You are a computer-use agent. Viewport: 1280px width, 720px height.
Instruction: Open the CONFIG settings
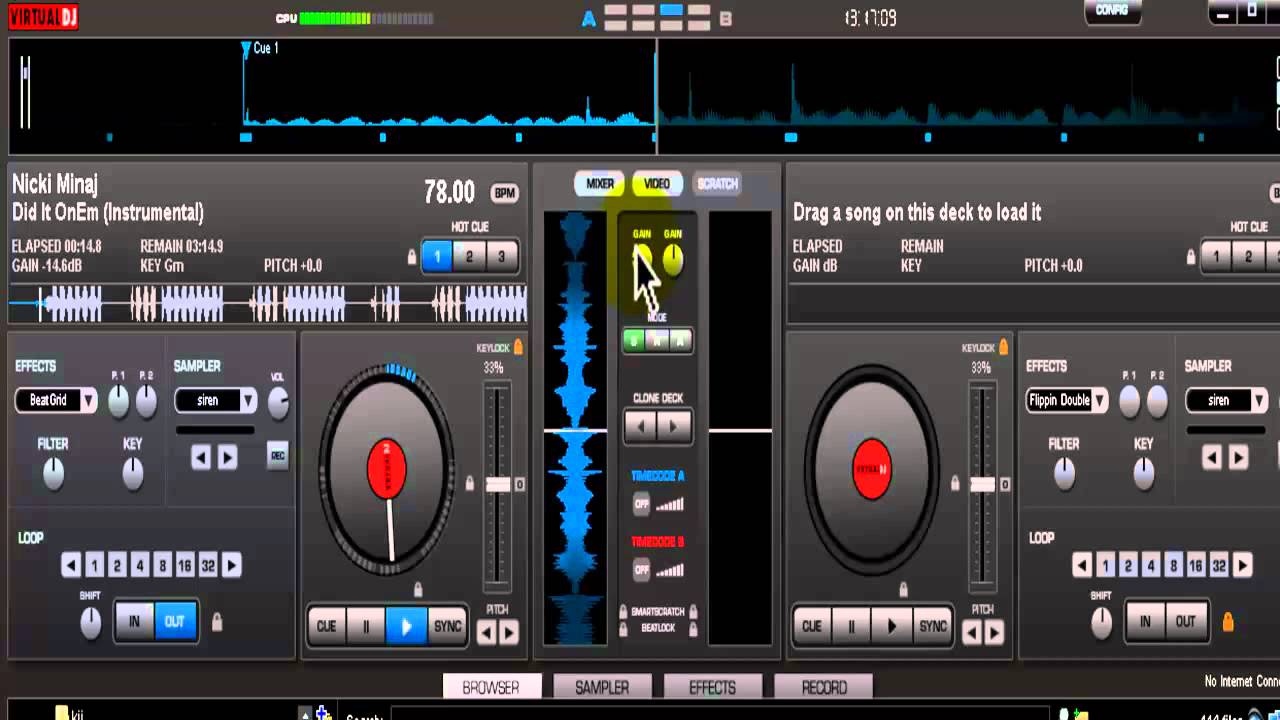click(1112, 11)
